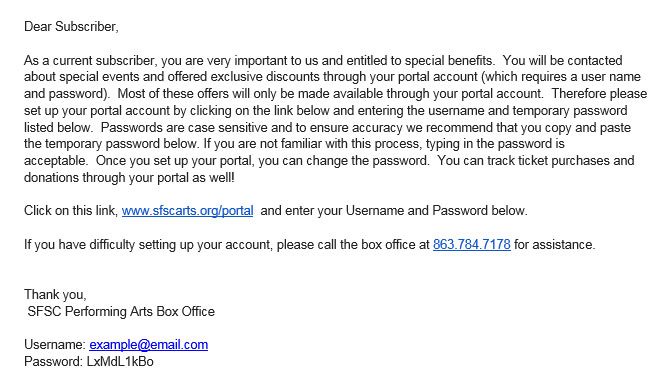
Task: Click the words "Click on this link,"
Action: [x=71, y=211]
